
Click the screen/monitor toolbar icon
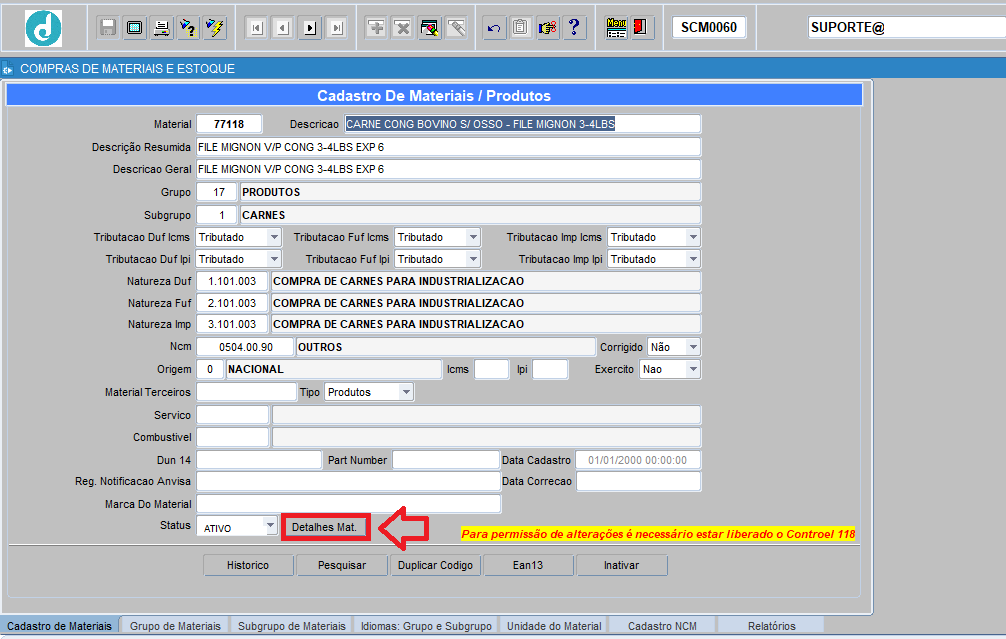pos(135,28)
